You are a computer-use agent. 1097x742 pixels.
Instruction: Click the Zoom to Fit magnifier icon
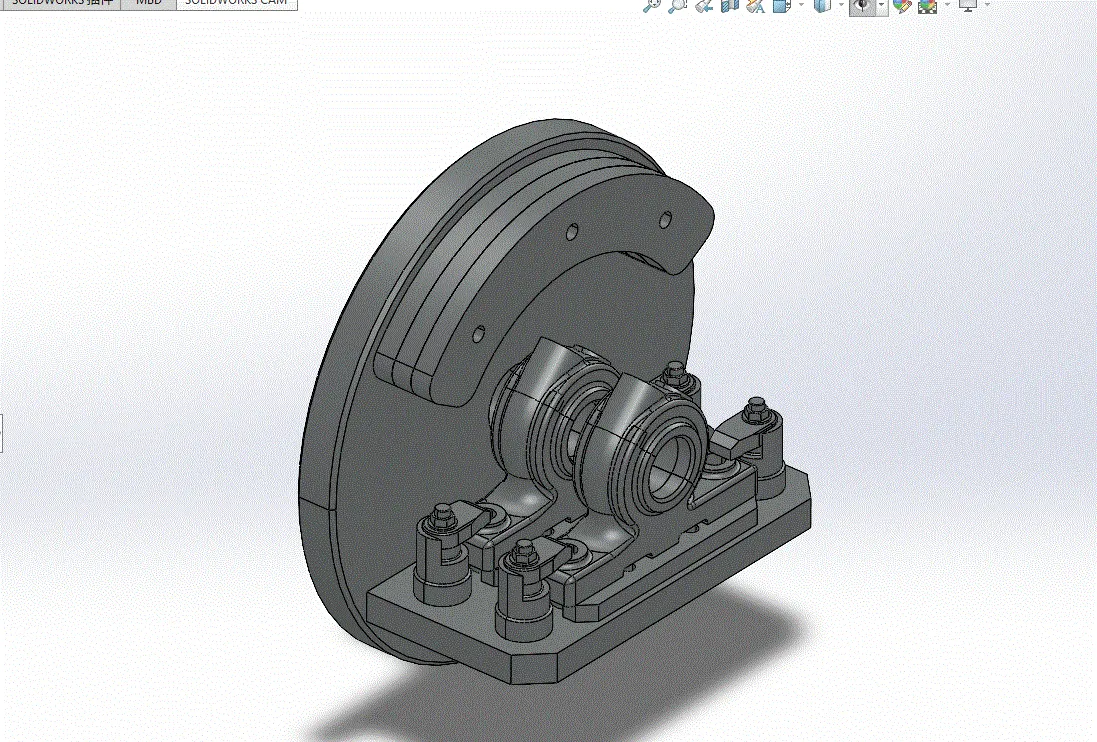point(651,6)
